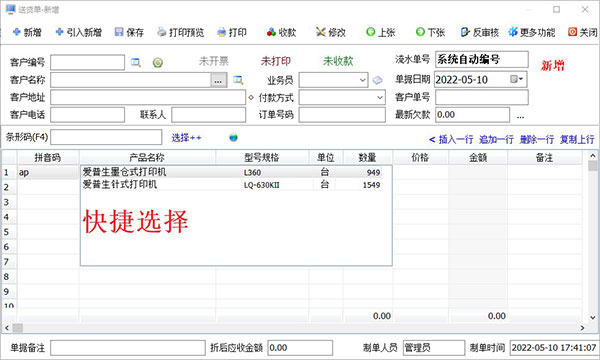Open the calendar picker for 单据日期
The image size is (600, 360).
click(x=517, y=79)
